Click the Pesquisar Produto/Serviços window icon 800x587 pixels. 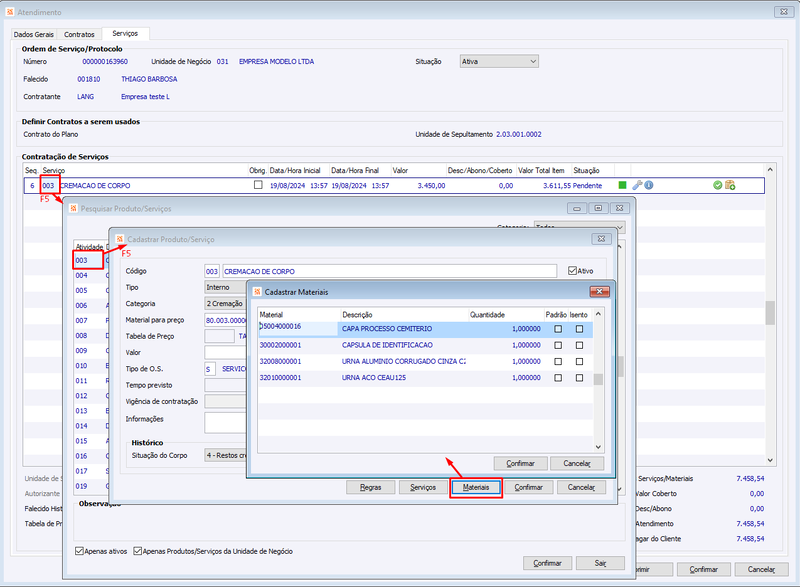[73, 208]
